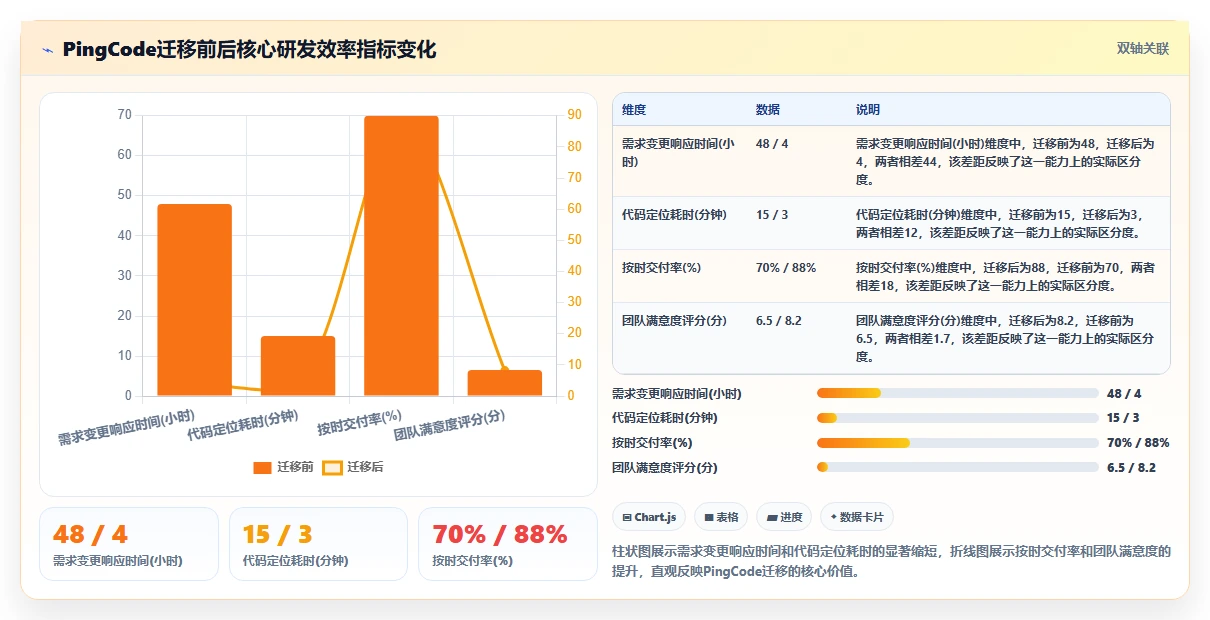
Task: Click the x-axis label 代码定位耗时(分钟)
Action: (243, 426)
